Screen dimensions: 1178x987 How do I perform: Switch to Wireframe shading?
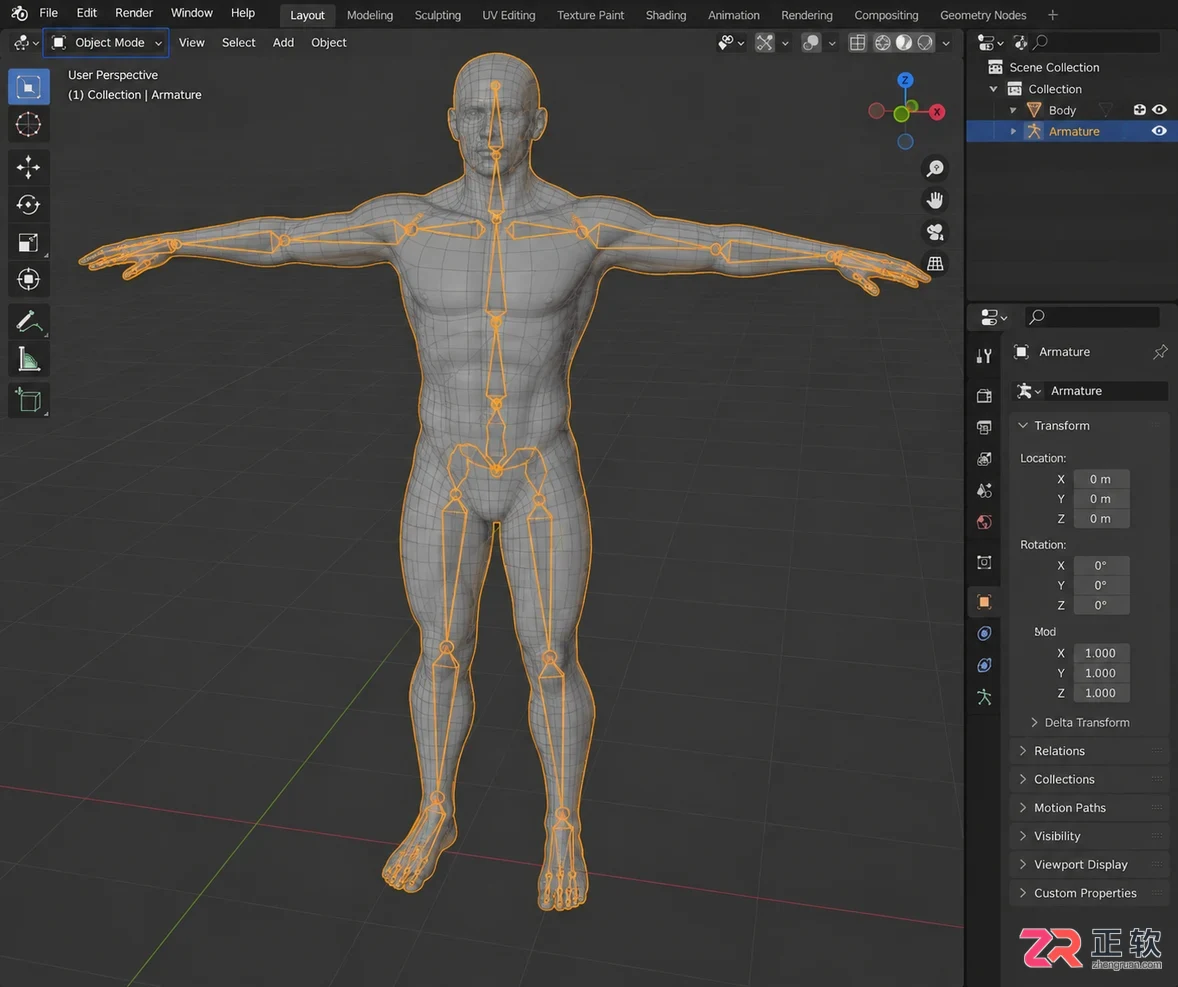883,43
